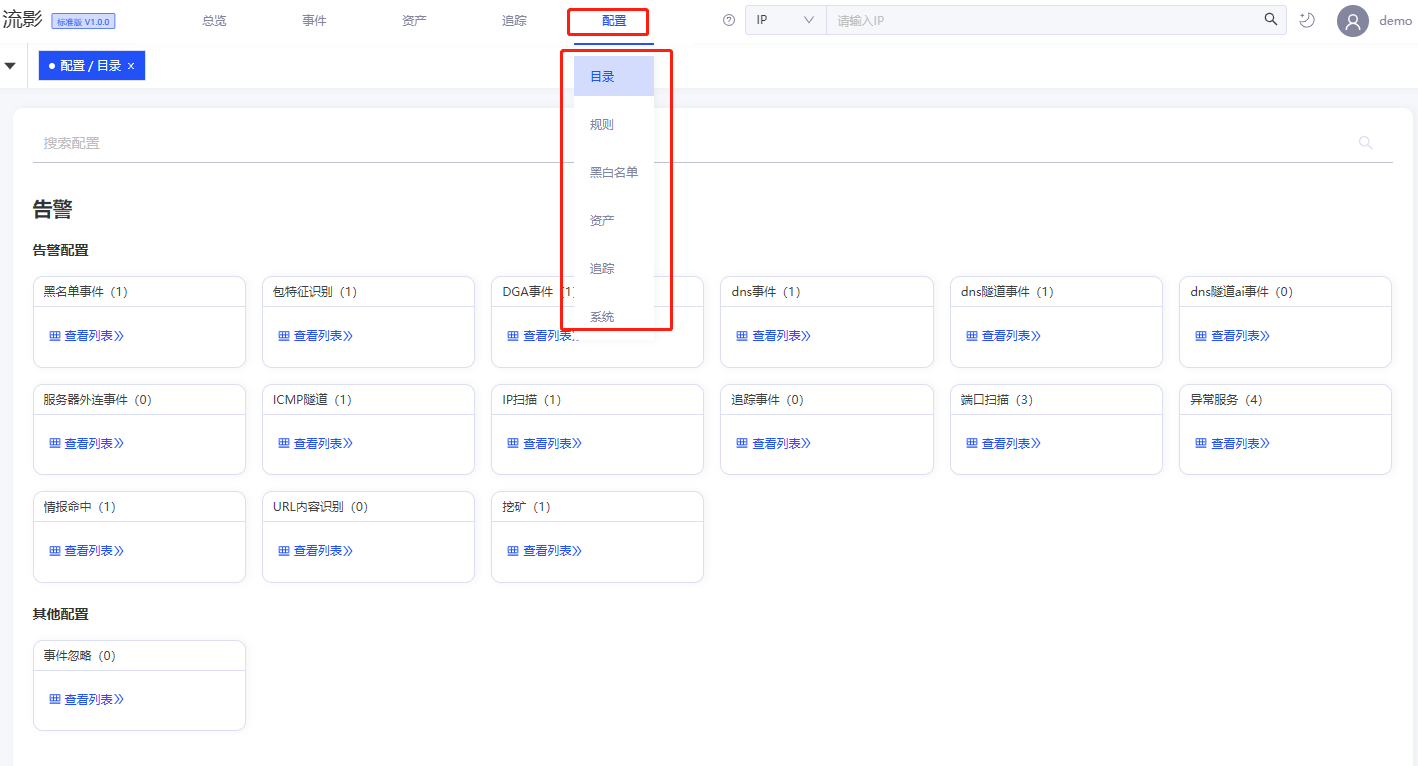Close the 配置 / 目录 tab
The width and height of the screenshot is (1418, 766).
coord(131,66)
